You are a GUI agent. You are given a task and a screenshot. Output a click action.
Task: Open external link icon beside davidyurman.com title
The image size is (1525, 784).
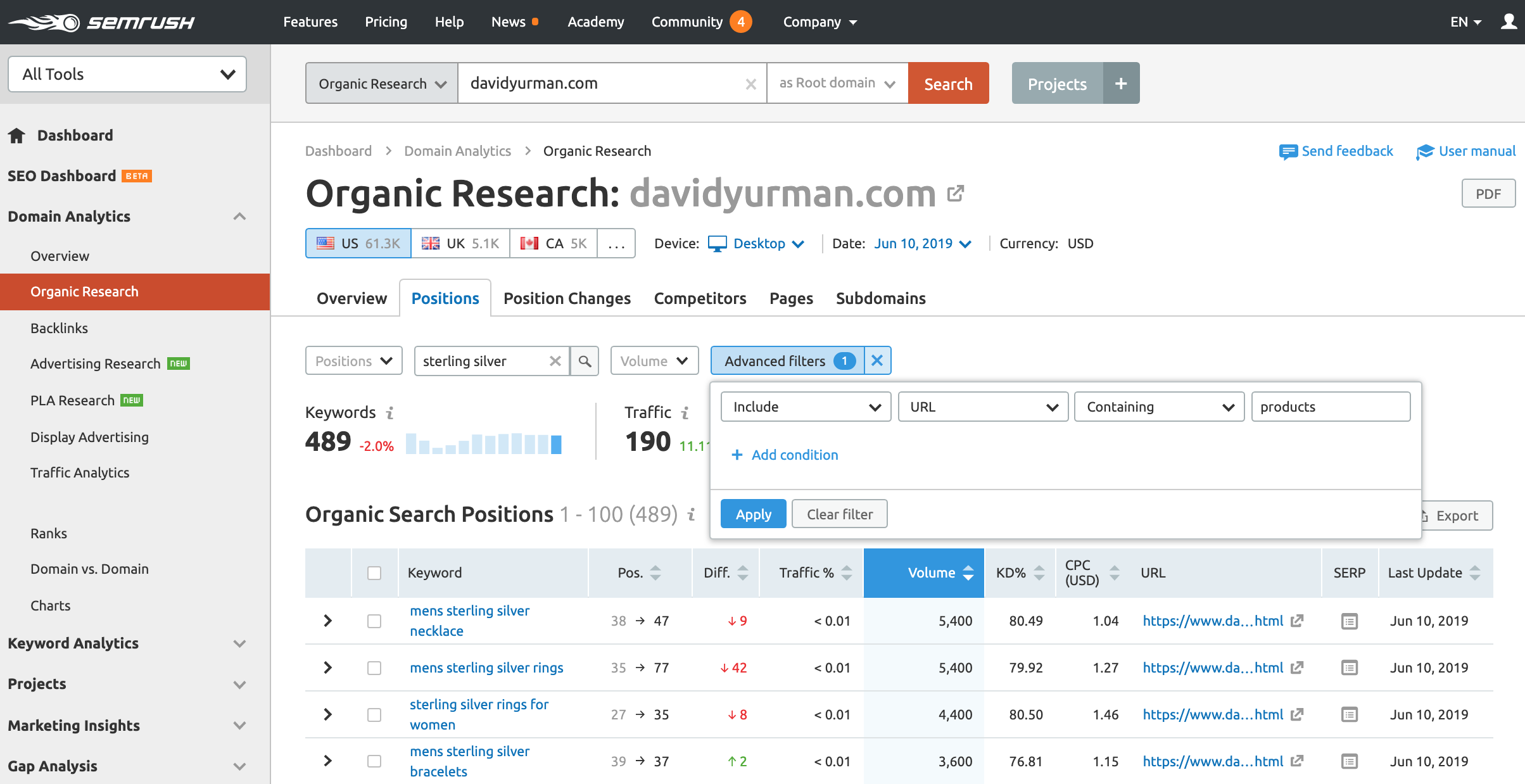click(956, 193)
